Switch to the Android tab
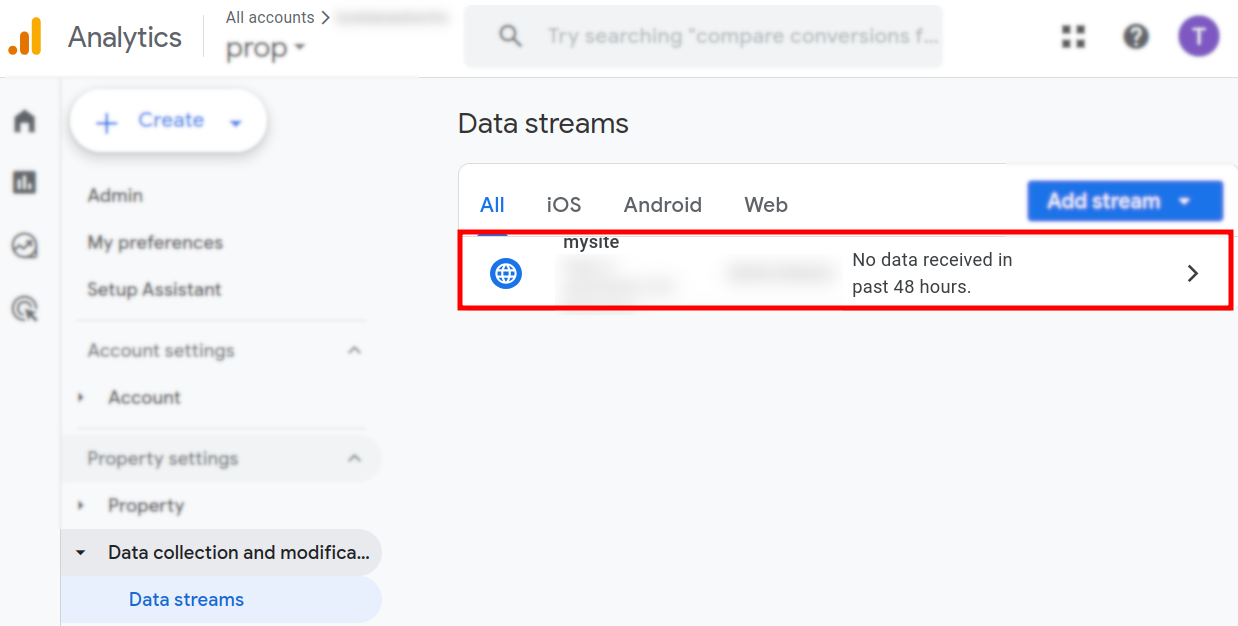The image size is (1238, 626). coord(662,205)
